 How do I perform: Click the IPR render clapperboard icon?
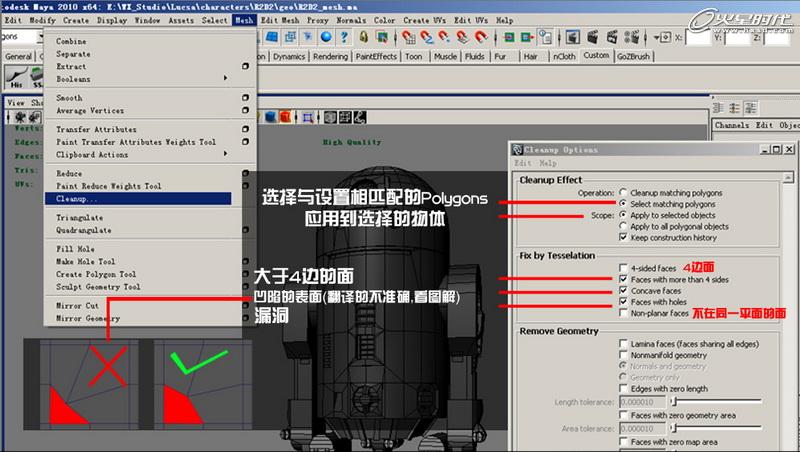tap(612, 37)
